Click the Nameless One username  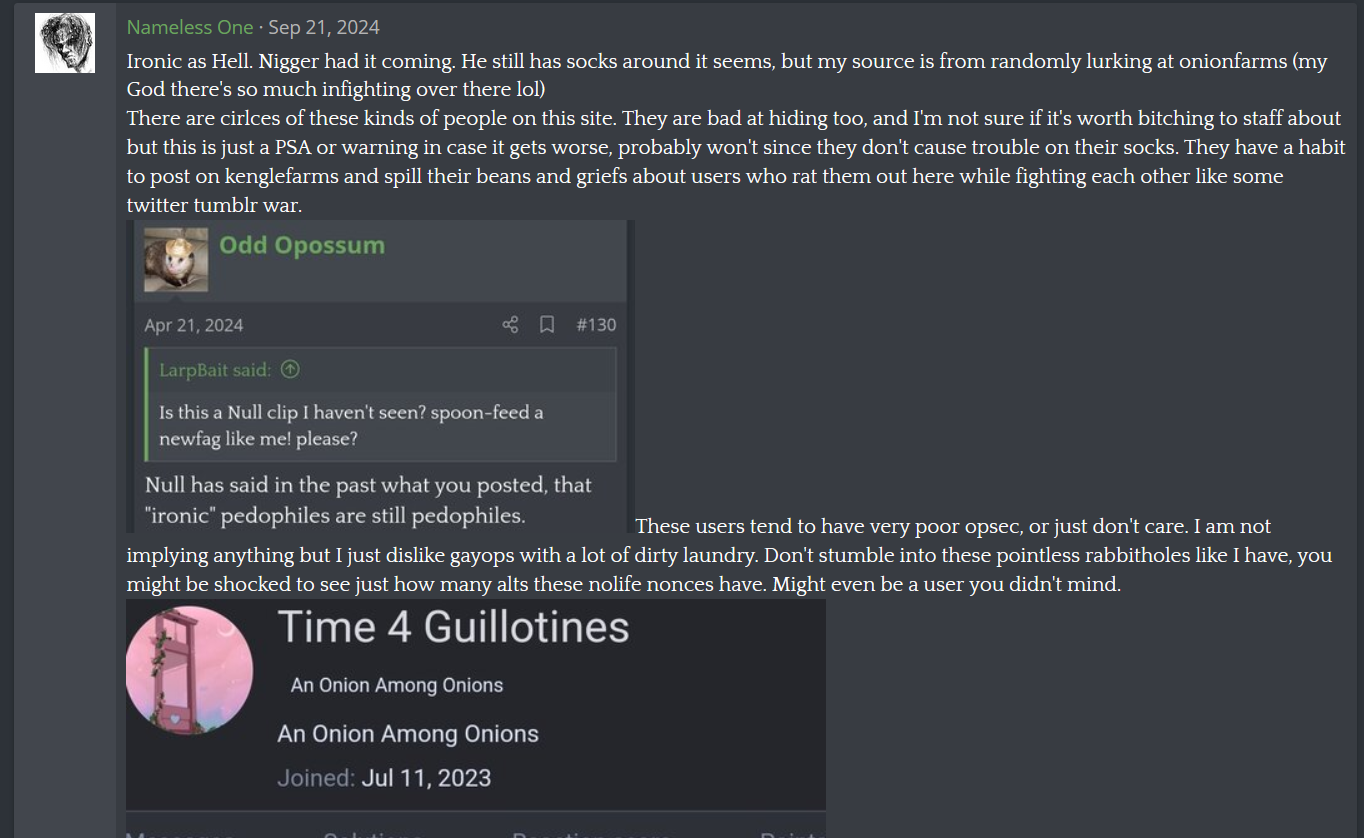[x=190, y=28]
